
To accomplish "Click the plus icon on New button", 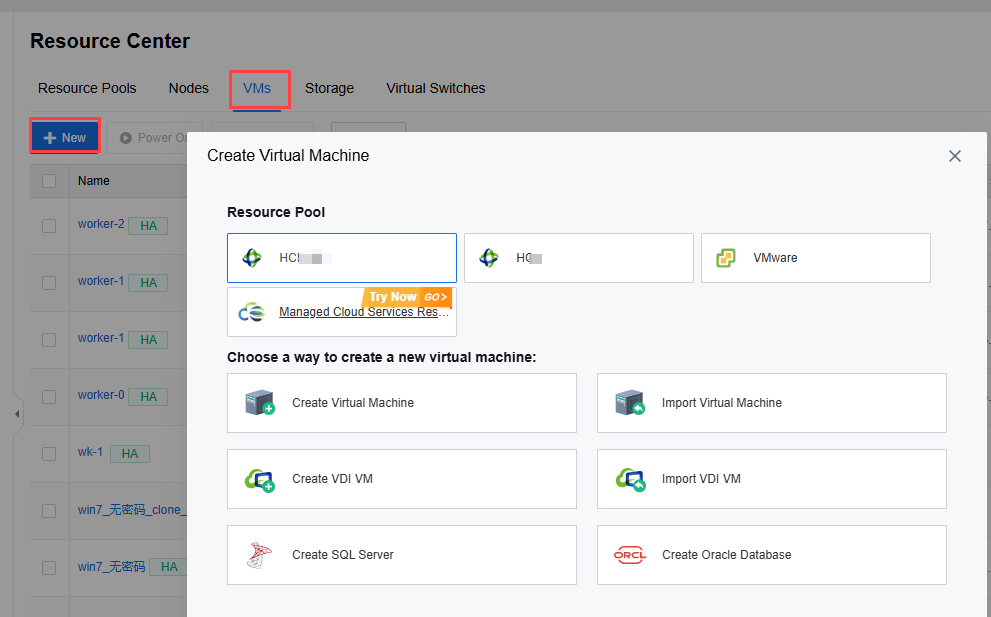I will [50, 138].
